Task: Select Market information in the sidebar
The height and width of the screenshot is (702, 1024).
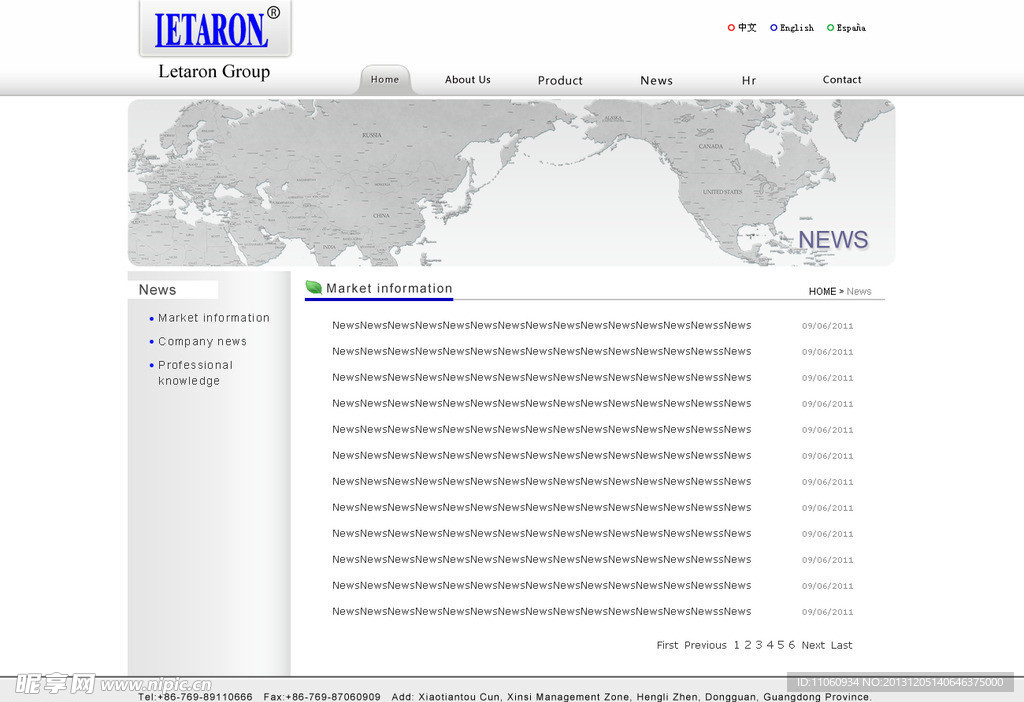Action: pyautogui.click(x=213, y=318)
